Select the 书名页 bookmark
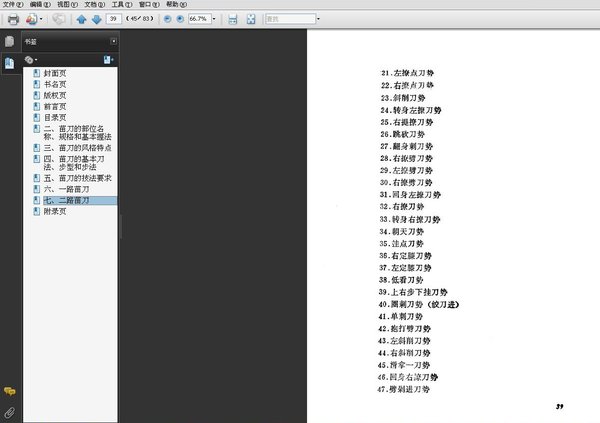The height and width of the screenshot is (423, 600). coord(55,84)
